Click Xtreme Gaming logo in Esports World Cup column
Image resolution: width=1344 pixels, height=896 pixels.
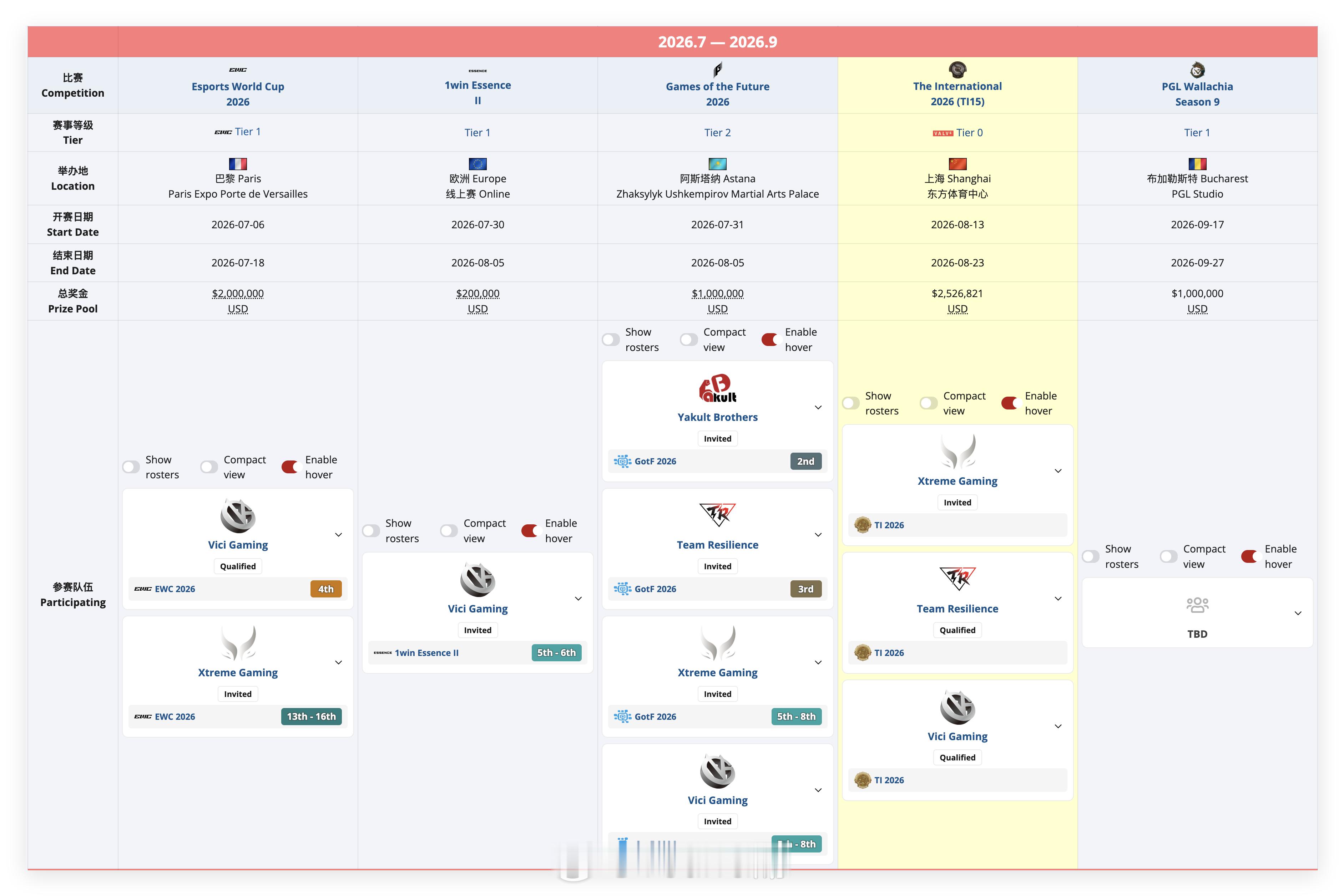click(238, 643)
